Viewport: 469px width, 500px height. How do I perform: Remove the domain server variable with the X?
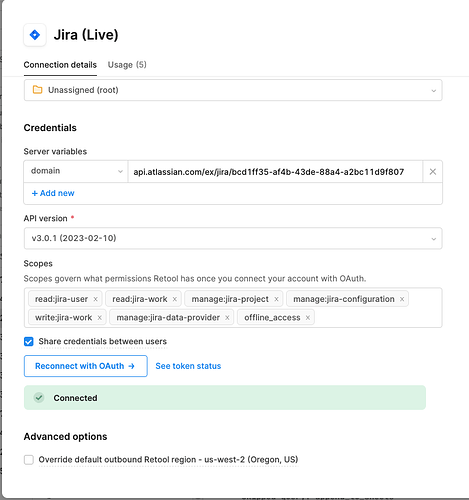point(433,172)
